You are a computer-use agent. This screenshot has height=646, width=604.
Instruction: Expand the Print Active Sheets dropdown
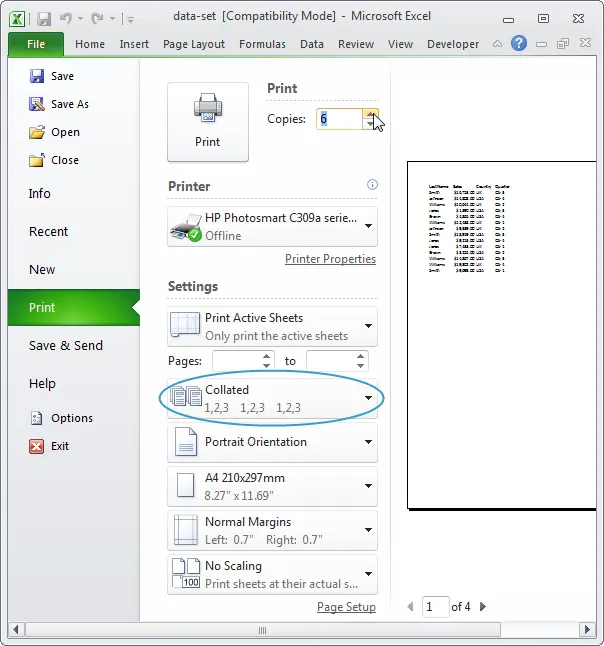(272, 326)
